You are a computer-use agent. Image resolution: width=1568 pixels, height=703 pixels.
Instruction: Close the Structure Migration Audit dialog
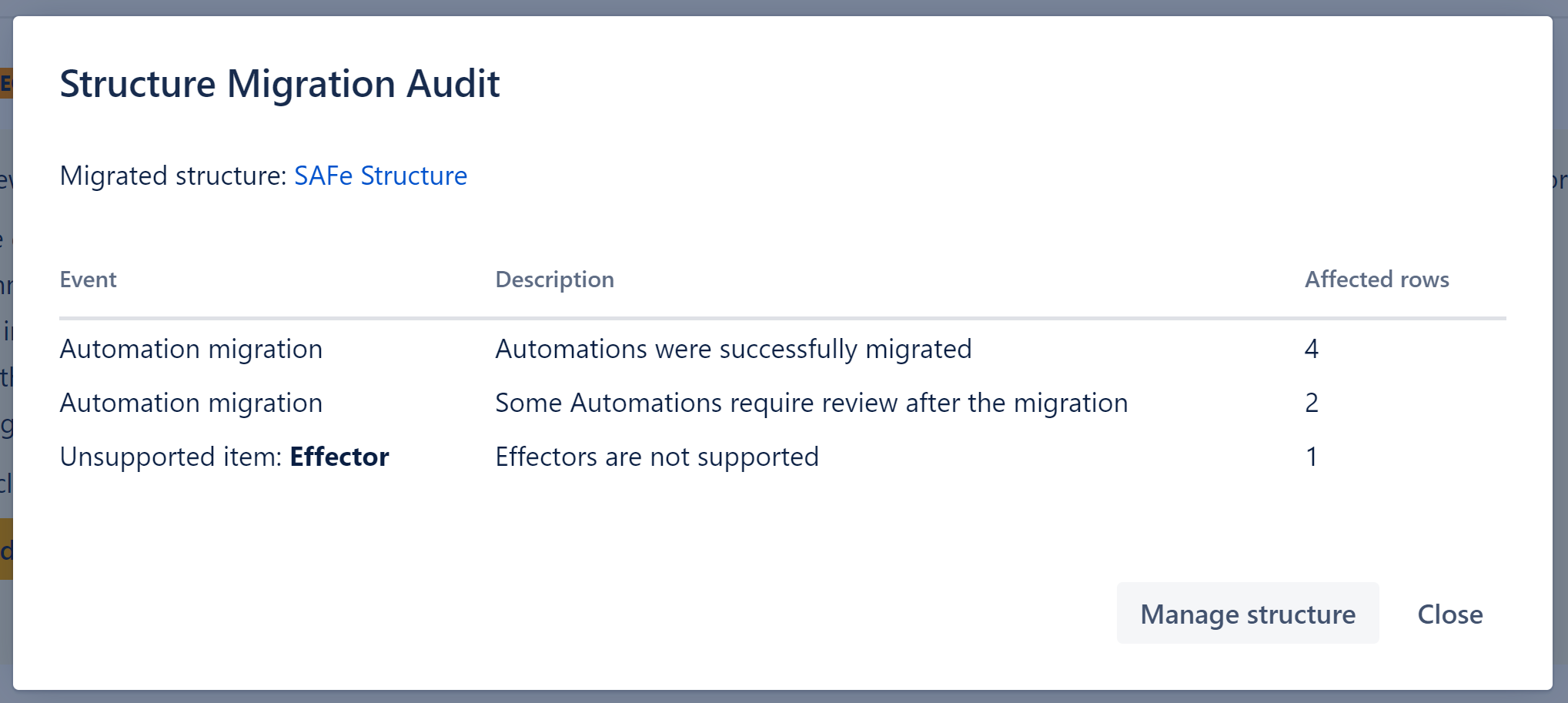1449,614
